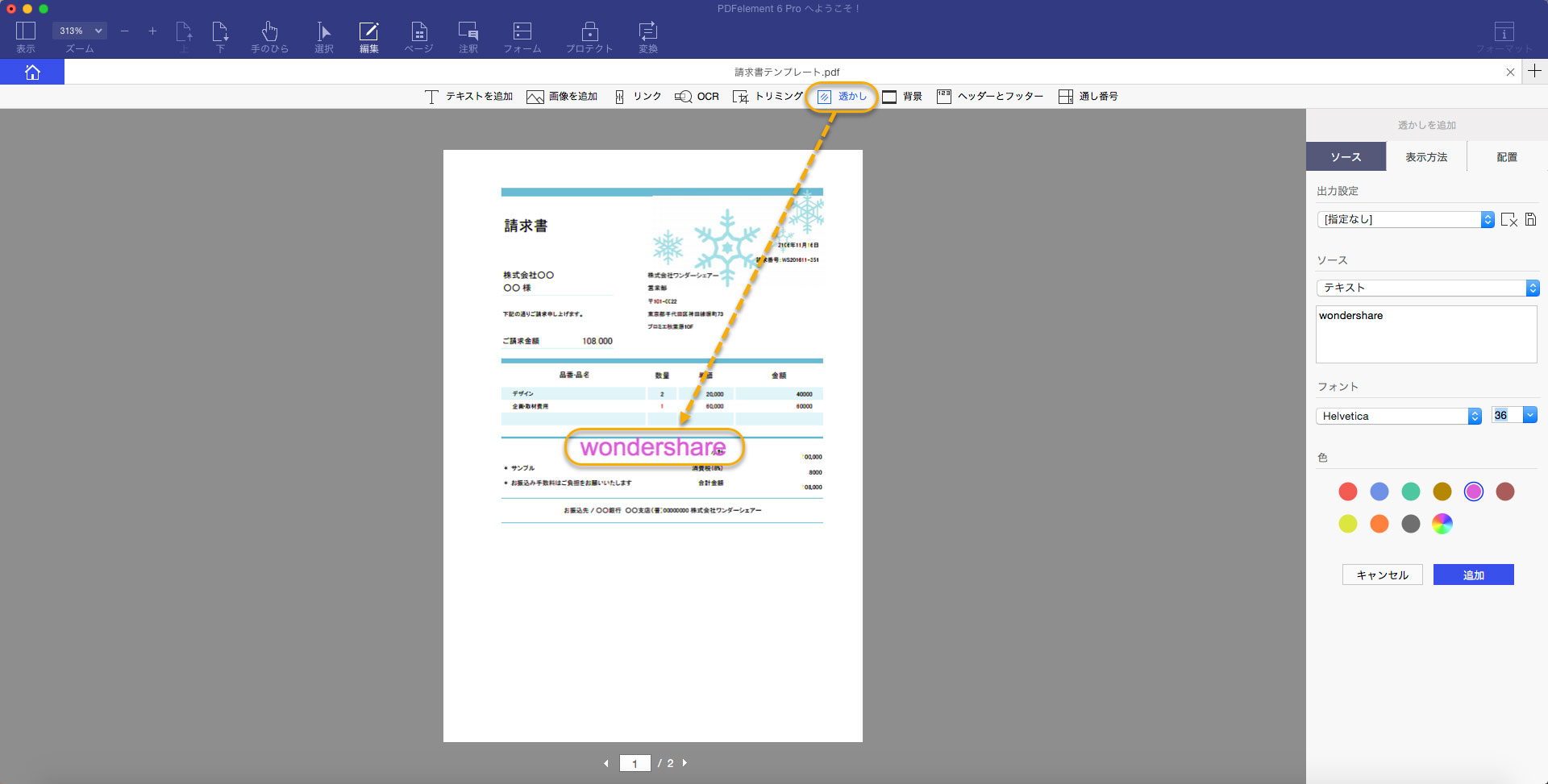This screenshot has width=1548, height=784.
Task: Click the リンク link tool
Action: pos(638,97)
